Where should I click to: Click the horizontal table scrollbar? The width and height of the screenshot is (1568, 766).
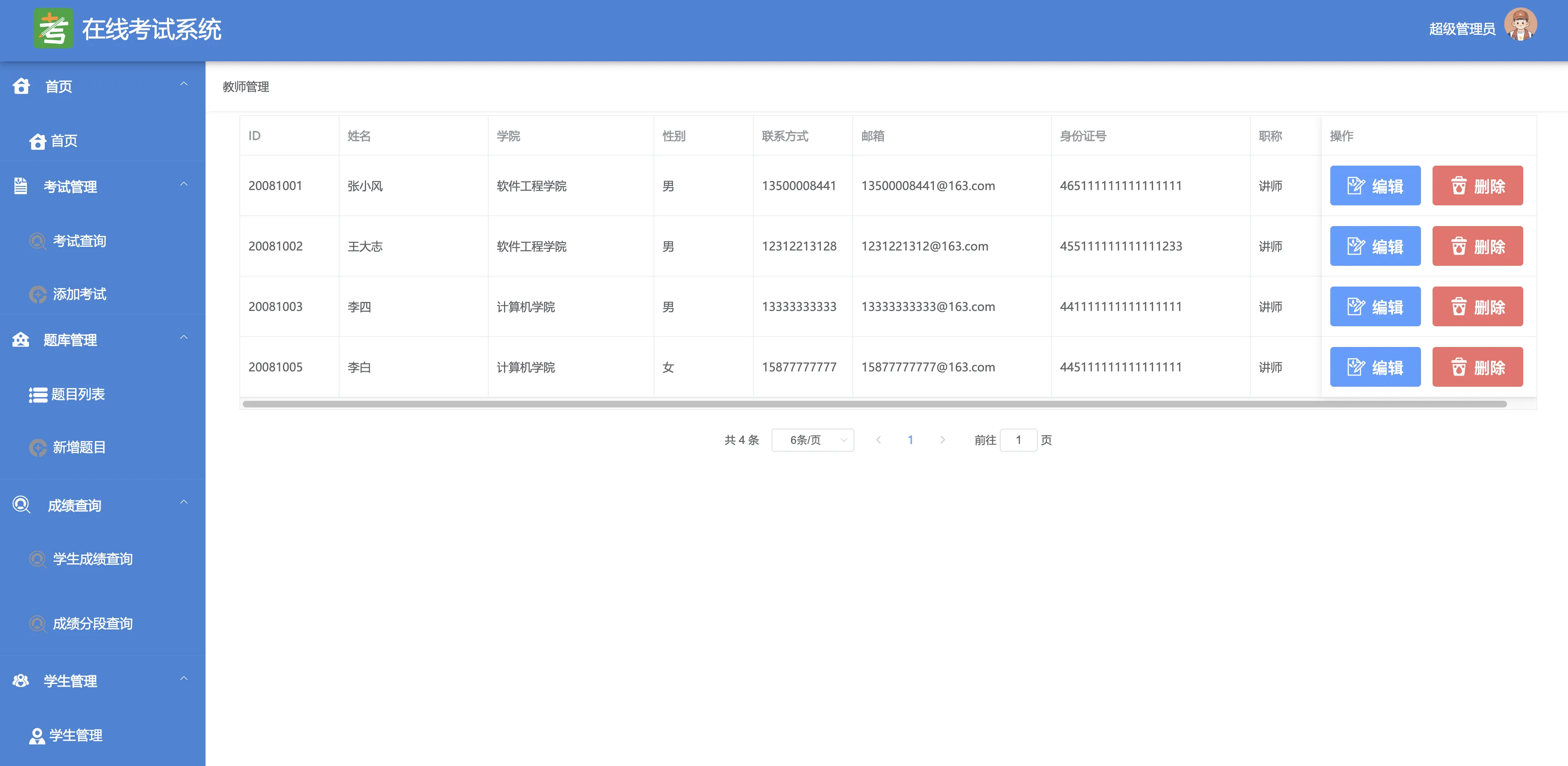pyautogui.click(x=874, y=404)
